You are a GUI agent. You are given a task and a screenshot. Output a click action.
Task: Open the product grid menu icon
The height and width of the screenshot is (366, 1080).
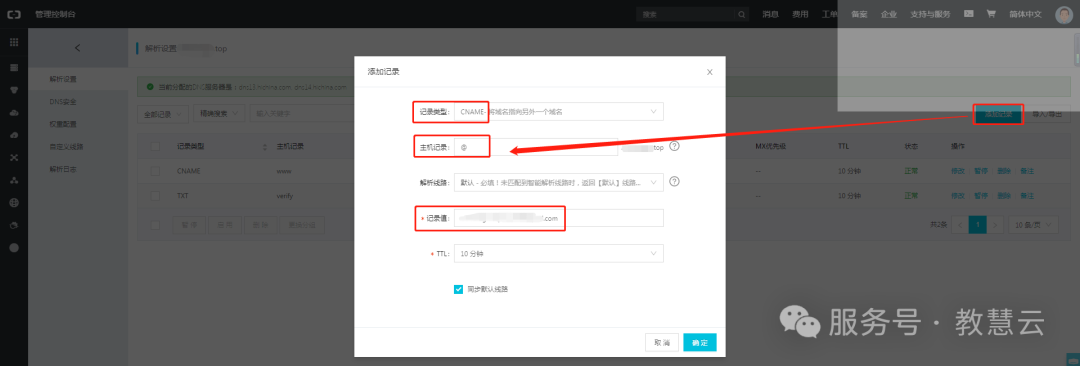pyautogui.click(x=14, y=43)
